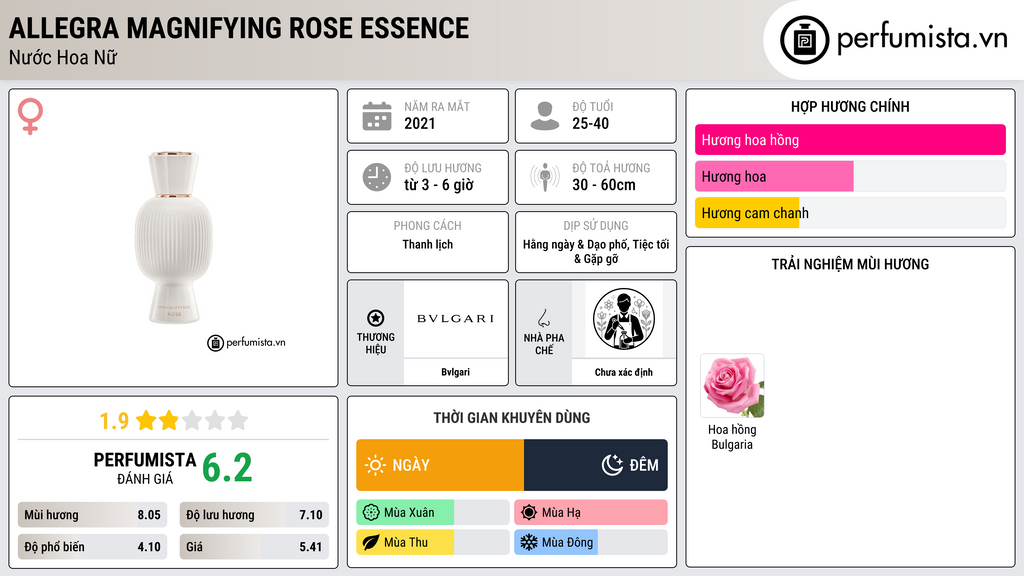Click the Mùa Thu season bar
Screen dimensions: 1024x576
(x=432, y=542)
